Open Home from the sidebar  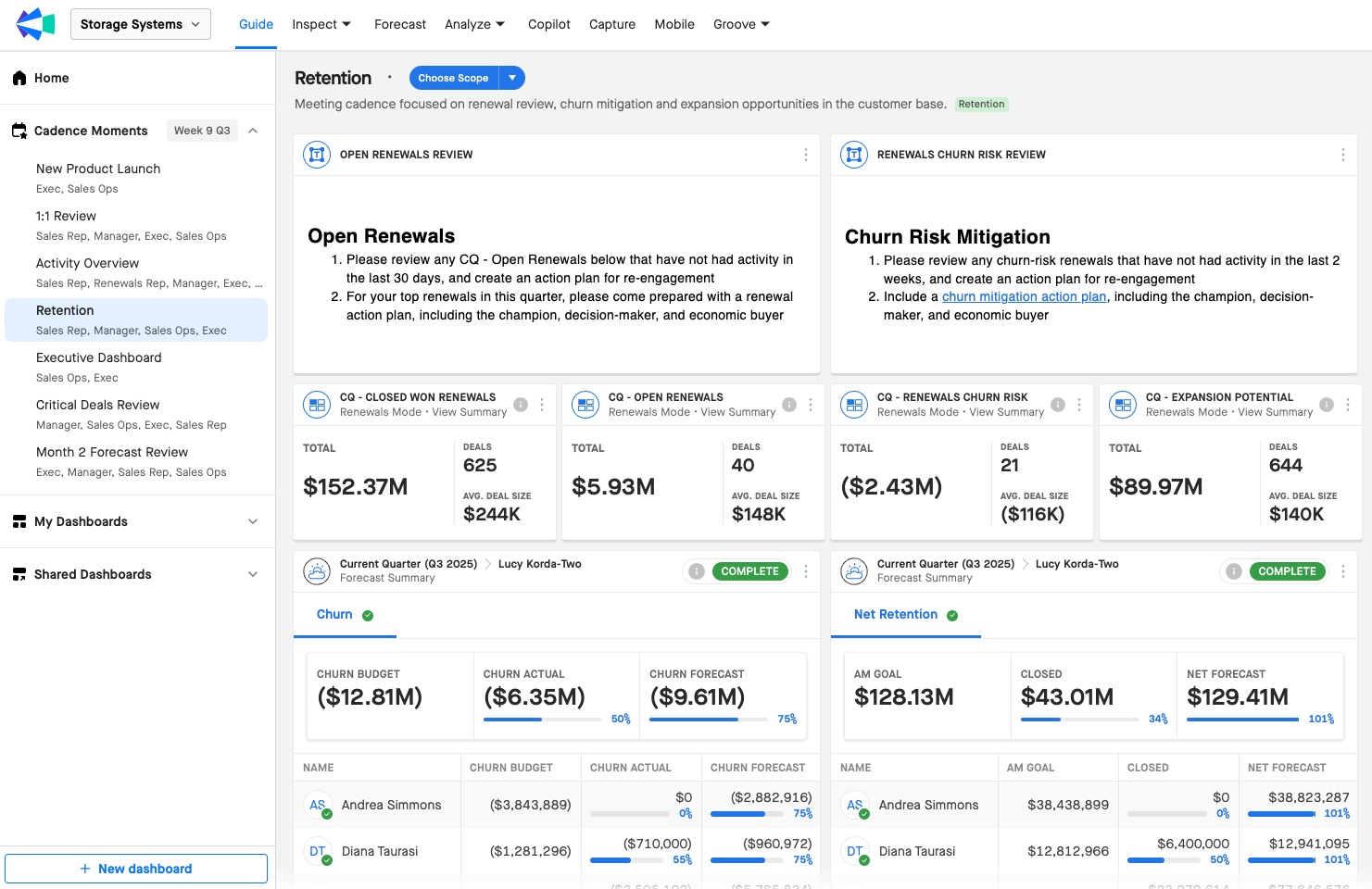[x=52, y=78]
